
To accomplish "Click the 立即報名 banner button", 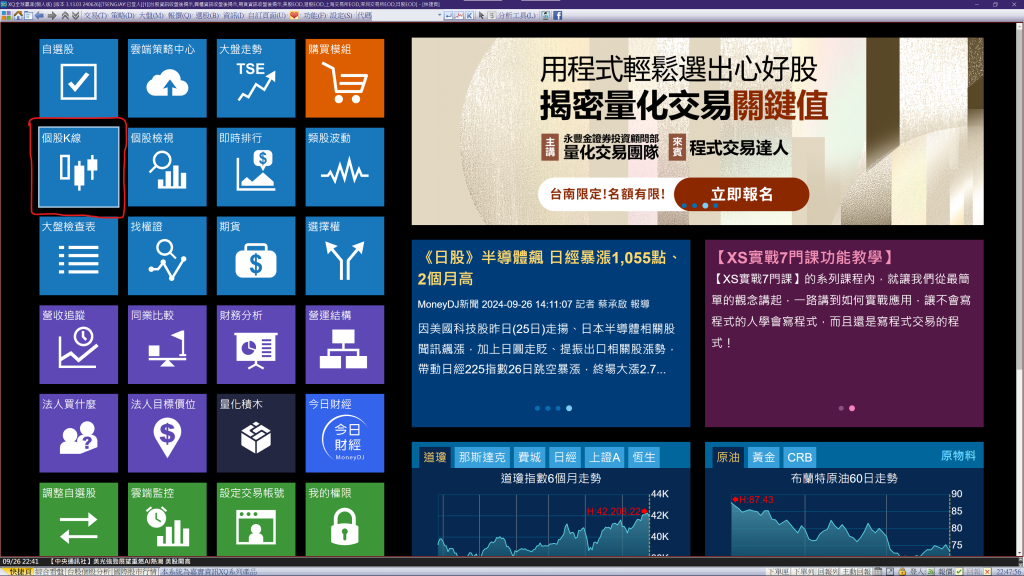I will (741, 194).
